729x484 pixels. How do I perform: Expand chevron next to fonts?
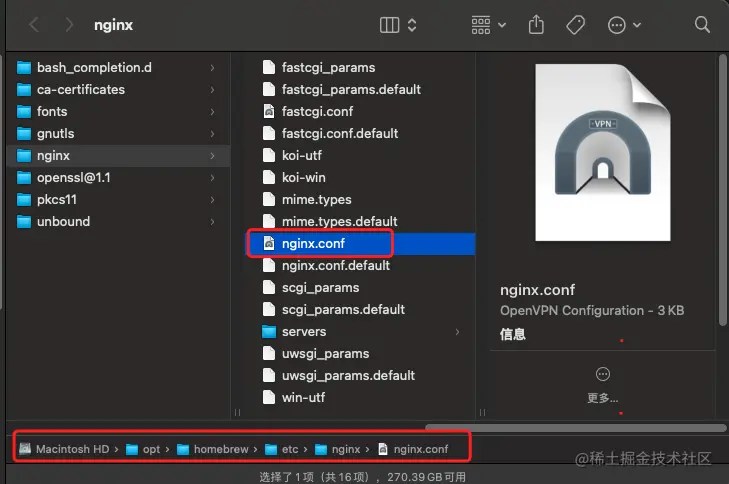[x=212, y=112]
